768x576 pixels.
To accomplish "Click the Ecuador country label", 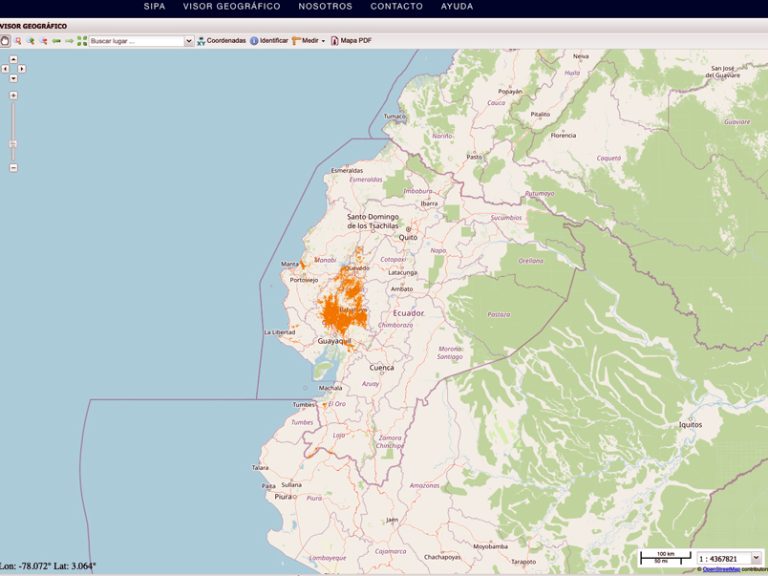I will [x=408, y=313].
